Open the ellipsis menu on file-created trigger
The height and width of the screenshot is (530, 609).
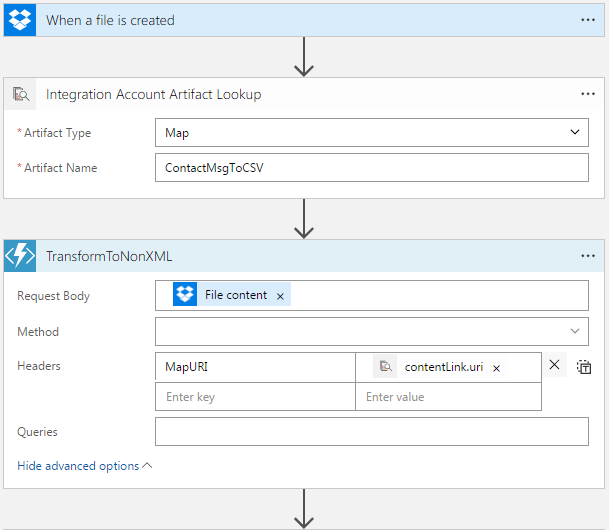point(588,20)
